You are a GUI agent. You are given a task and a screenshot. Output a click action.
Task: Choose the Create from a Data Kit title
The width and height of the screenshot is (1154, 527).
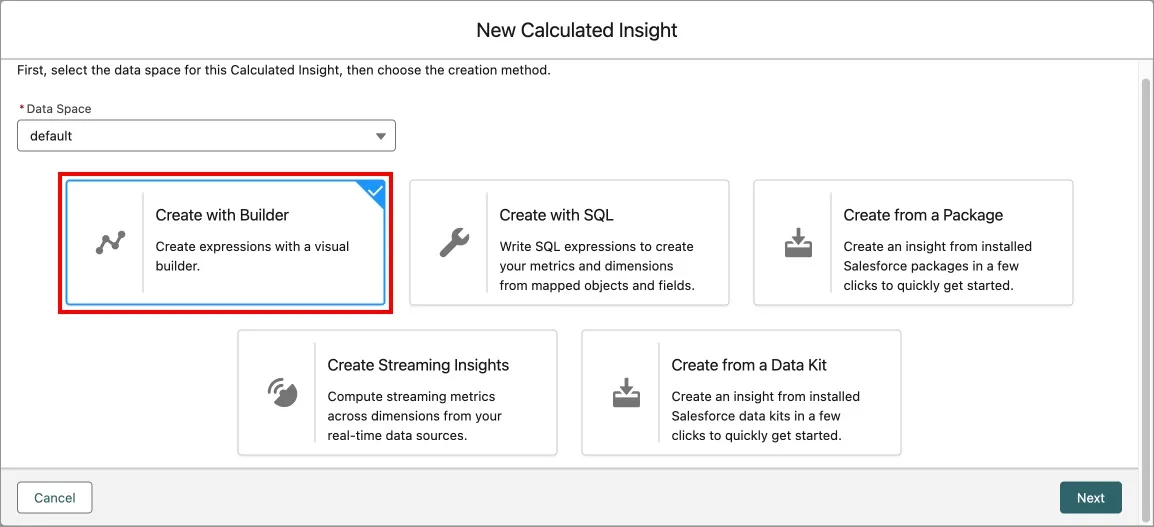click(749, 365)
